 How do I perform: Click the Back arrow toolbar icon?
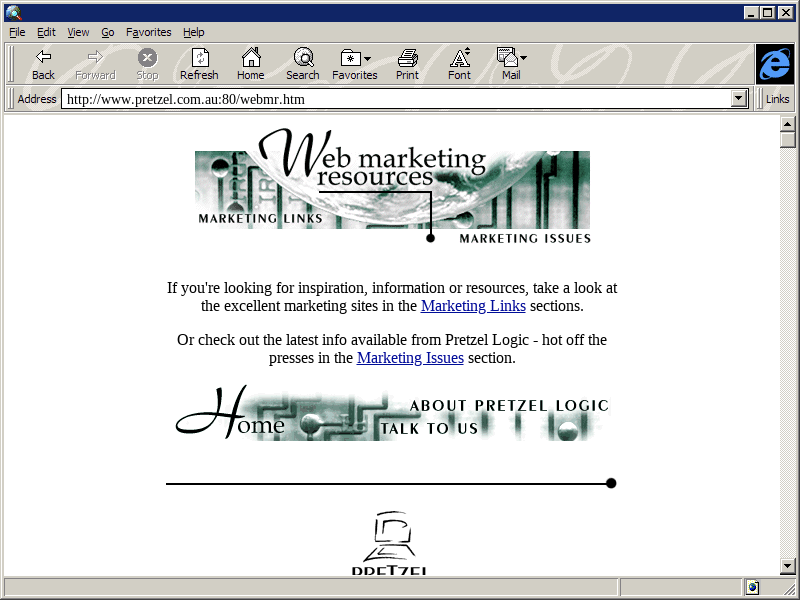[x=43, y=58]
